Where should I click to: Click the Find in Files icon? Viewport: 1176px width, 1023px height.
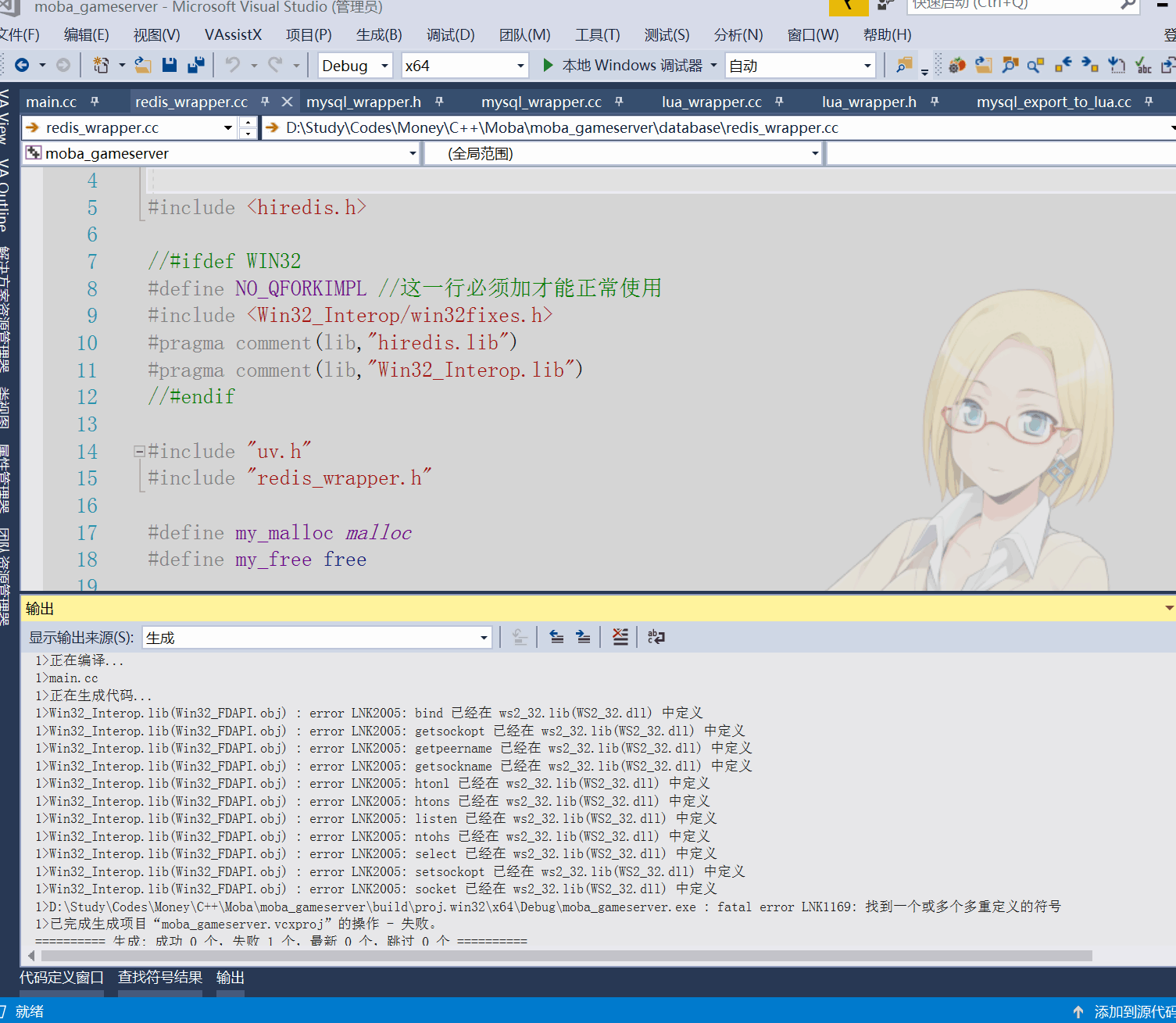pyautogui.click(x=904, y=66)
